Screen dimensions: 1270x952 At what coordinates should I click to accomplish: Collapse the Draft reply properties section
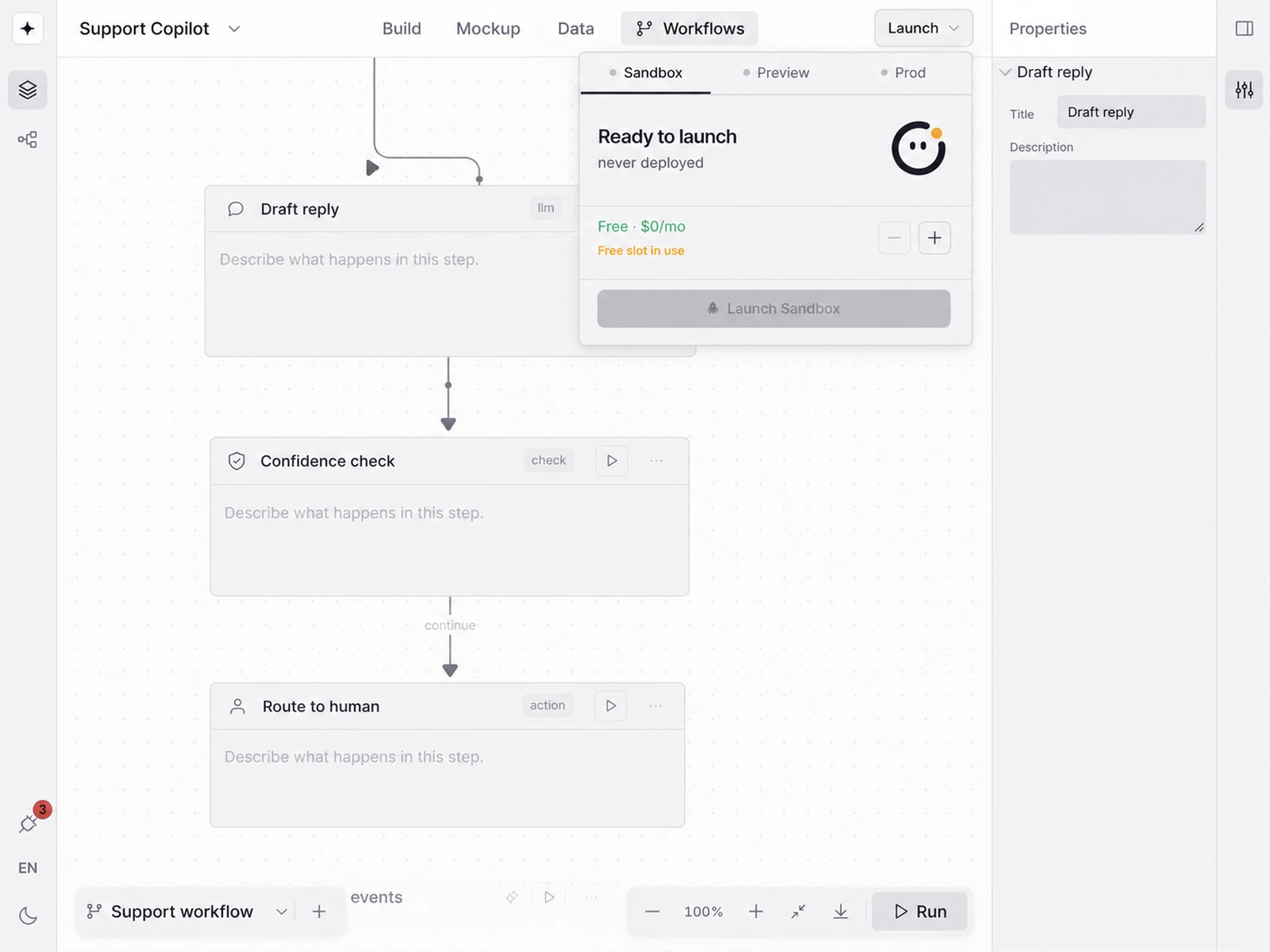coord(1005,72)
